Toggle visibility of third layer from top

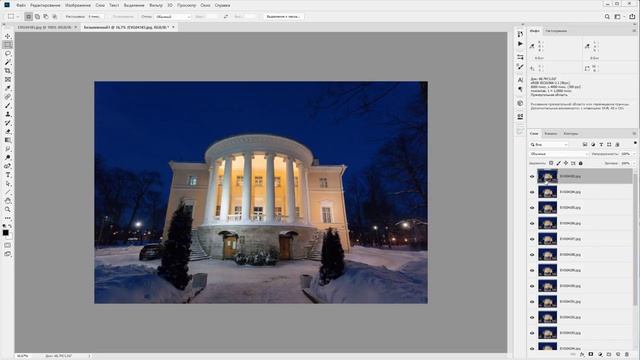click(x=532, y=208)
